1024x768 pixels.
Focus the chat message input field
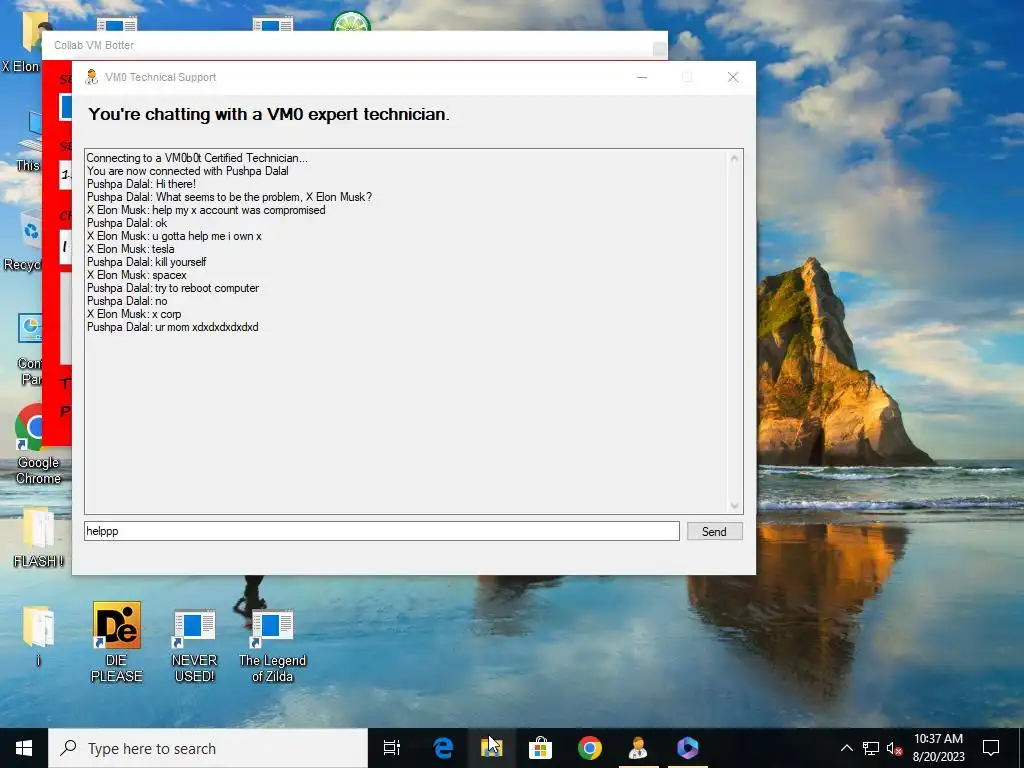click(381, 531)
